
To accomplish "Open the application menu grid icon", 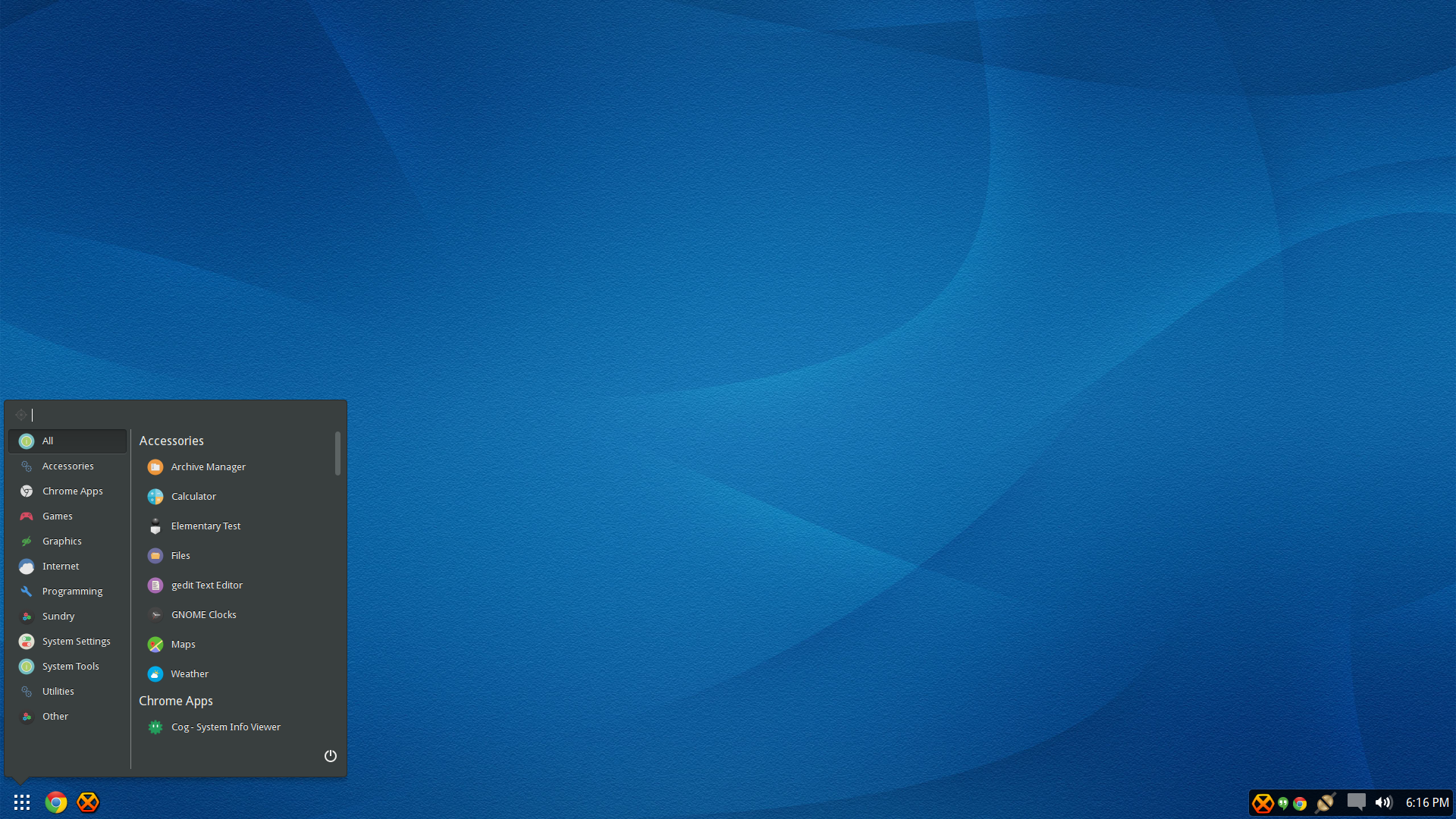I will (x=22, y=802).
